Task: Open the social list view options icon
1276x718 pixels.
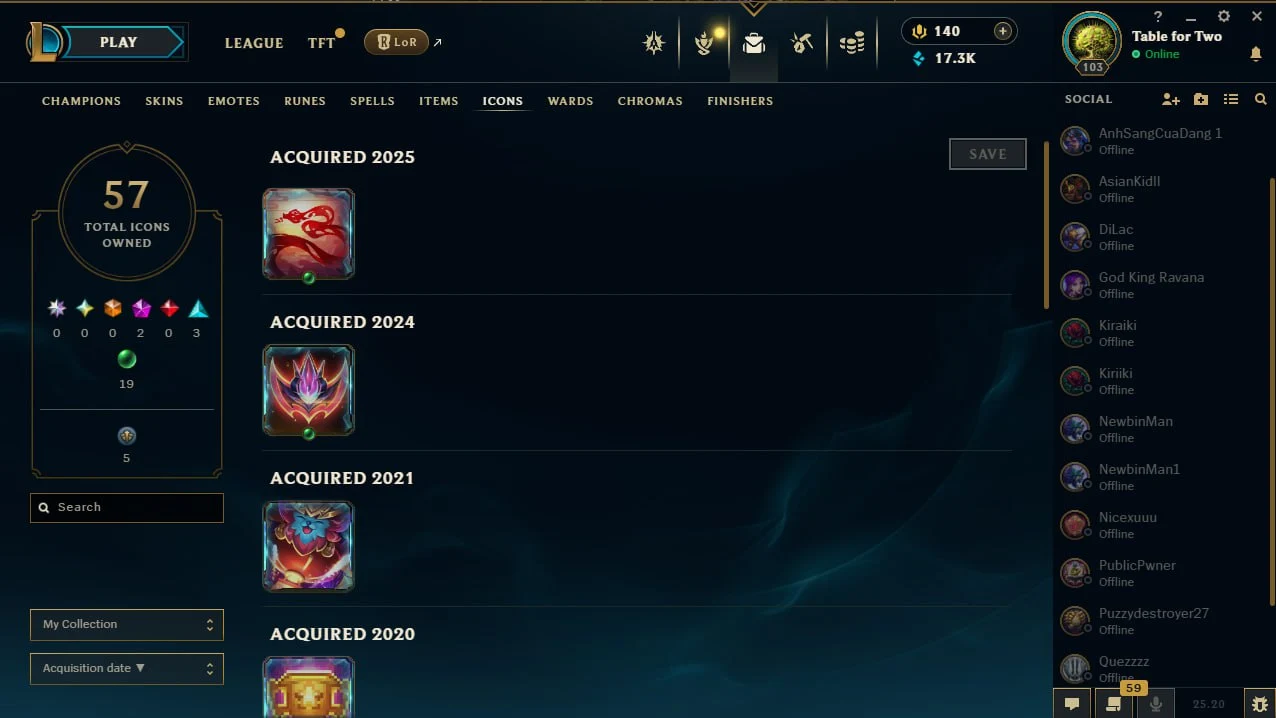Action: 1231,99
